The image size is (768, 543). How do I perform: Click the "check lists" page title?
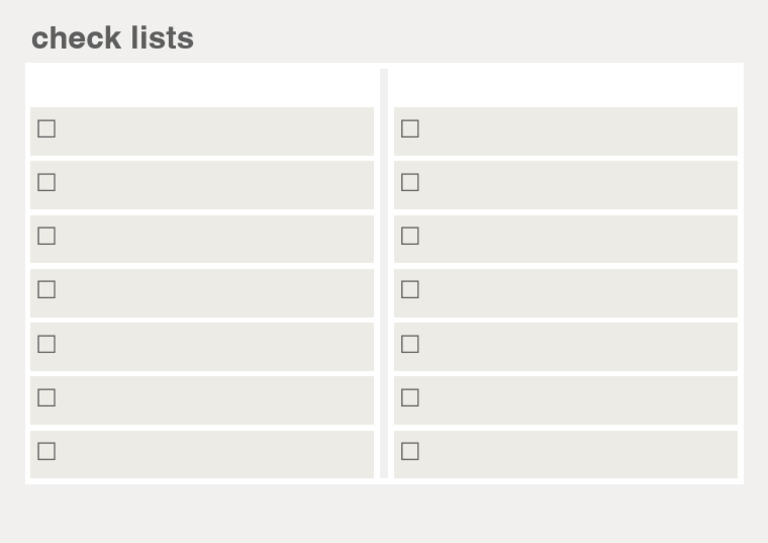[112, 38]
